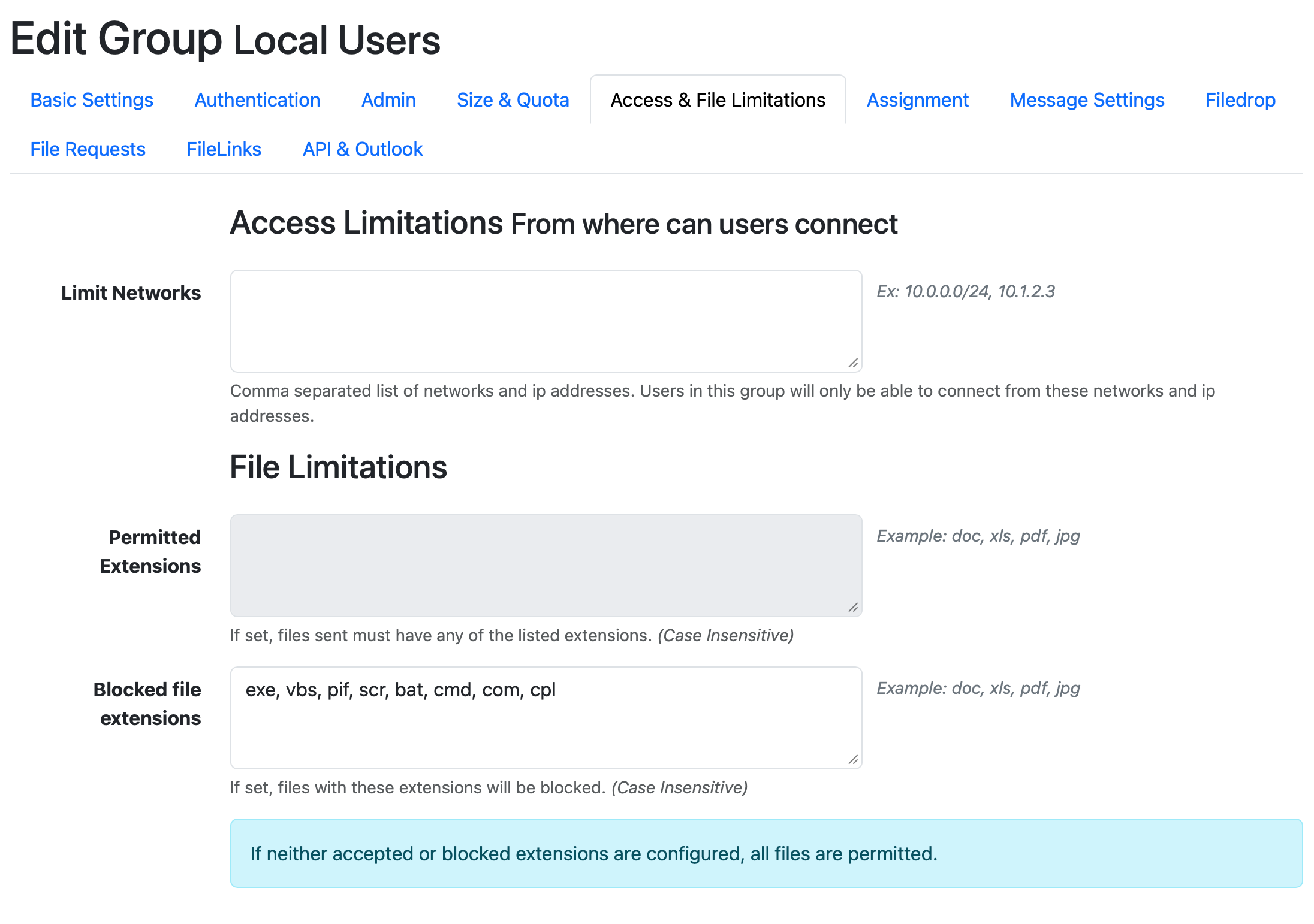Select the Access & File Limitations tab
1314x924 pixels.
click(x=717, y=100)
